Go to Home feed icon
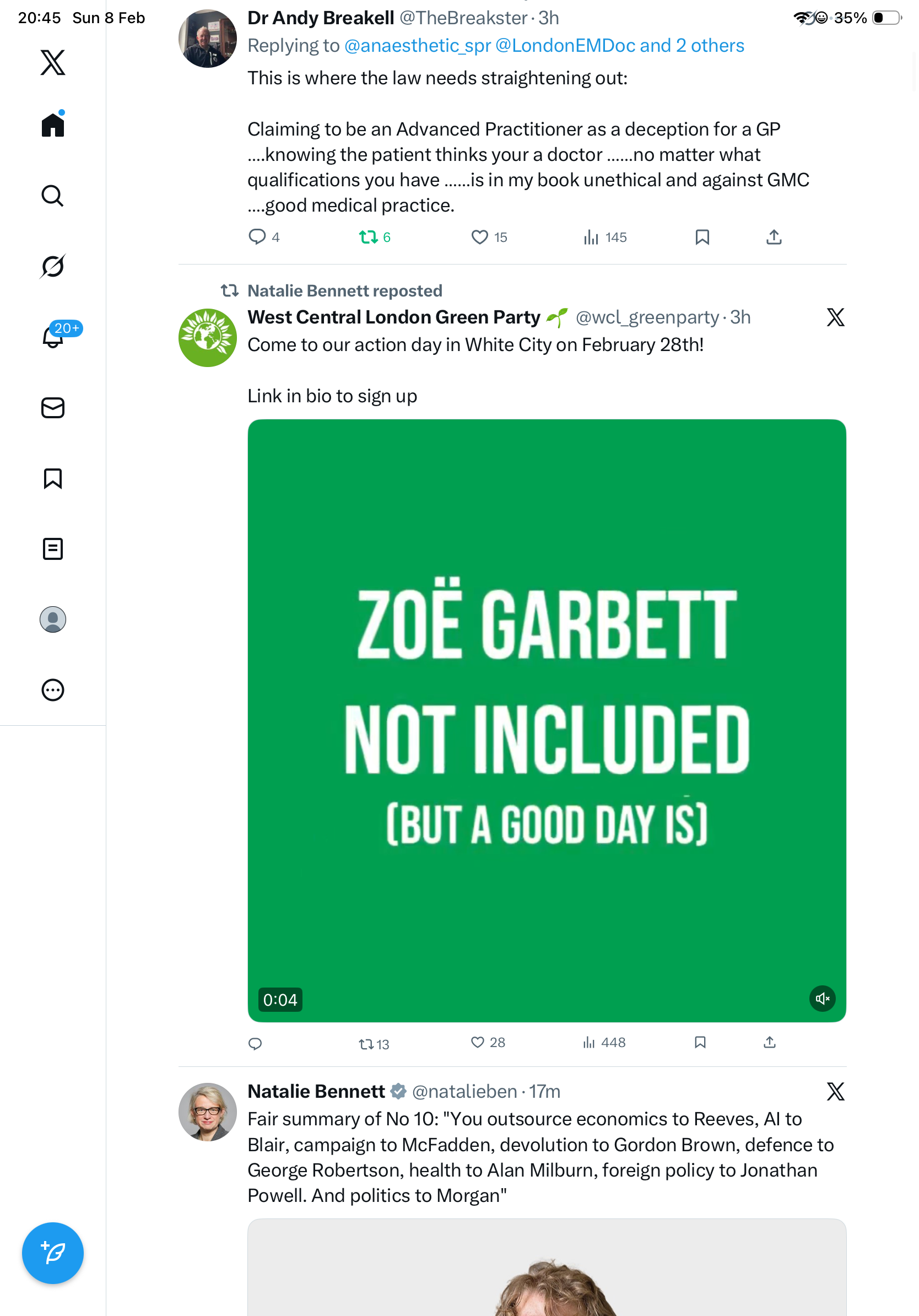Viewport: 919px width, 1316px height. pyautogui.click(x=53, y=125)
